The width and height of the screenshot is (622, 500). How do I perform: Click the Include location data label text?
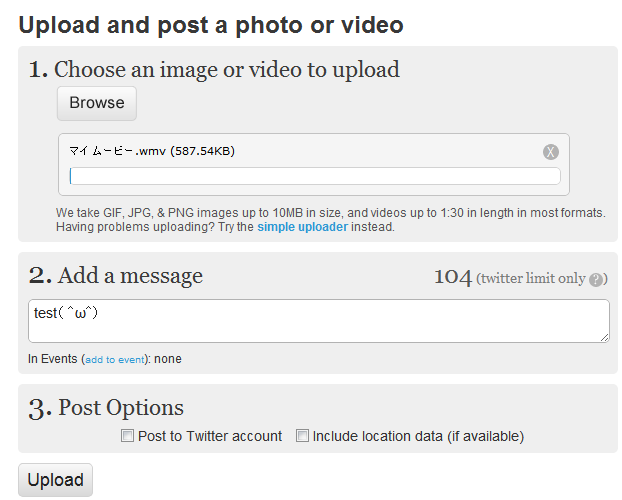click(418, 437)
